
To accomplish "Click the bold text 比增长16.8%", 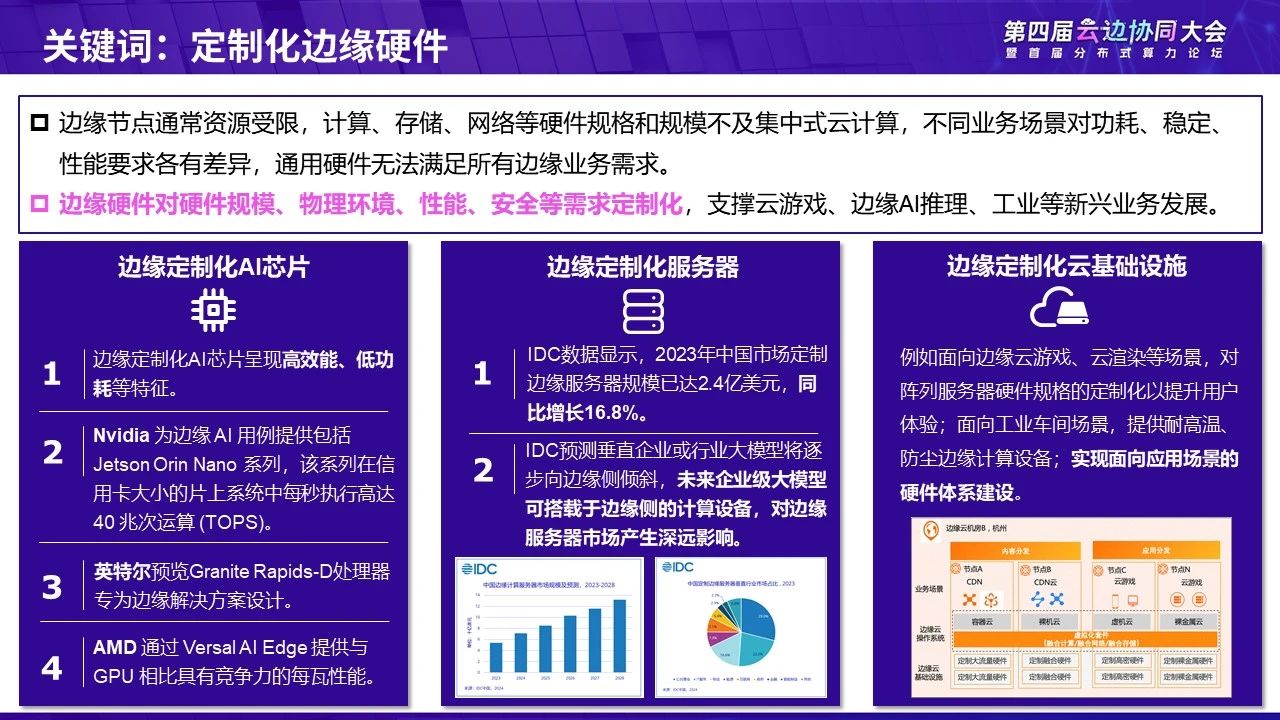I will pos(585,412).
